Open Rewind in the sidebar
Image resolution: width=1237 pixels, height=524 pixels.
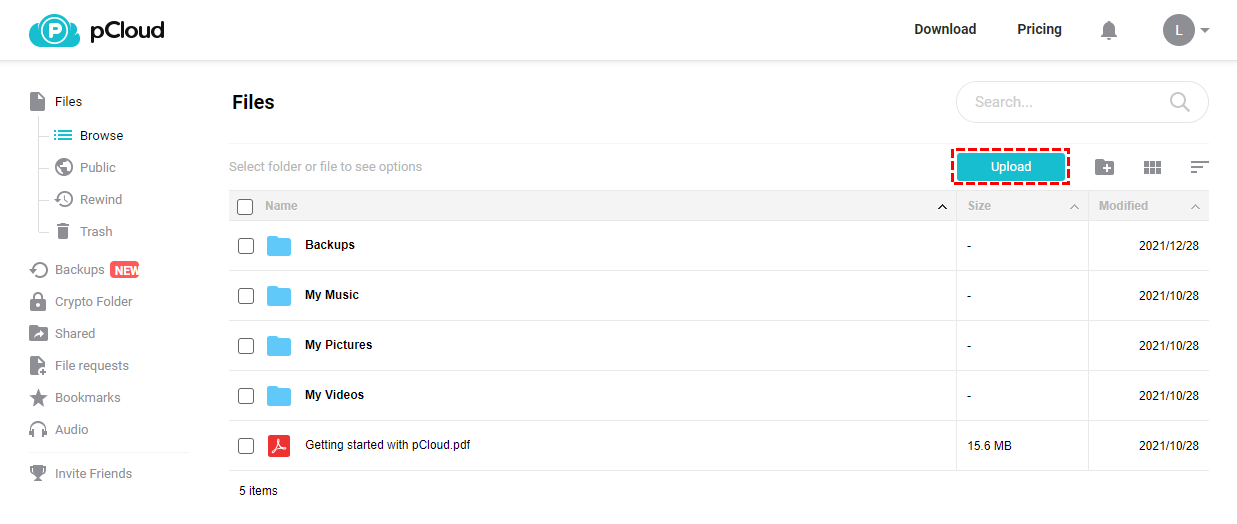(x=100, y=200)
